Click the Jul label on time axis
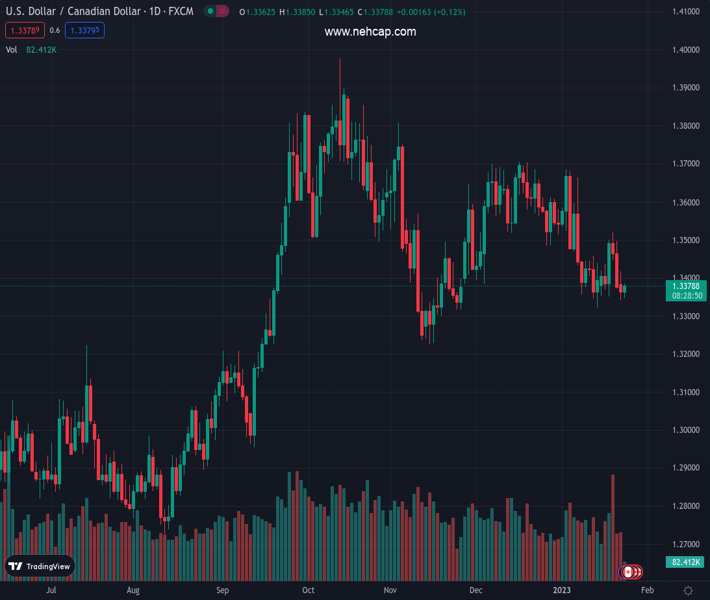This screenshot has width=710, height=600. click(50, 591)
